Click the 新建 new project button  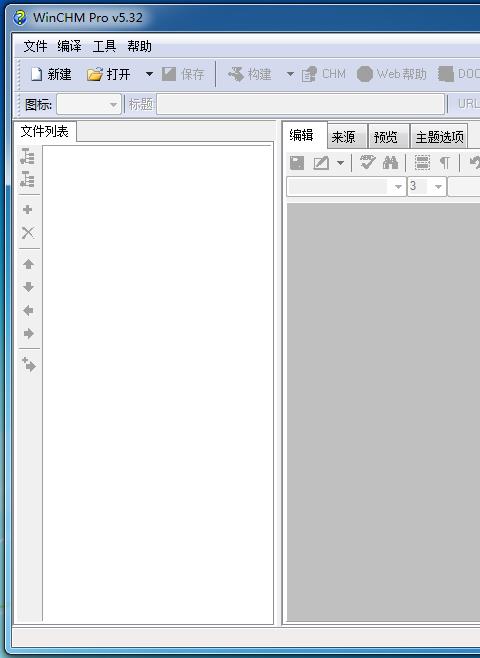tap(51, 74)
